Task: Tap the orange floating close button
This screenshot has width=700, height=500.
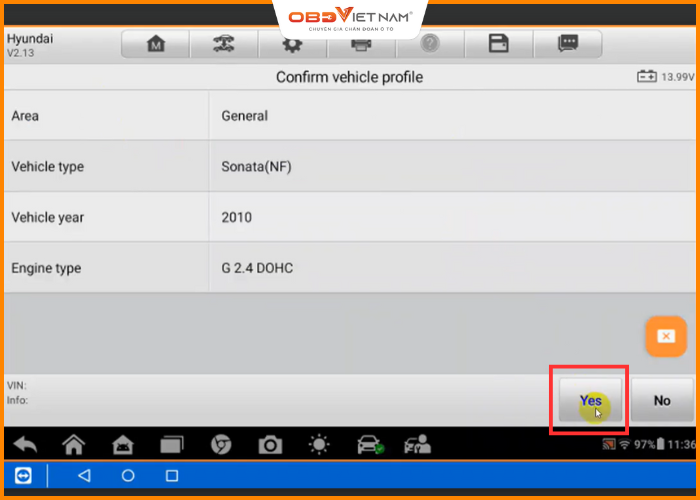Action: tap(666, 336)
